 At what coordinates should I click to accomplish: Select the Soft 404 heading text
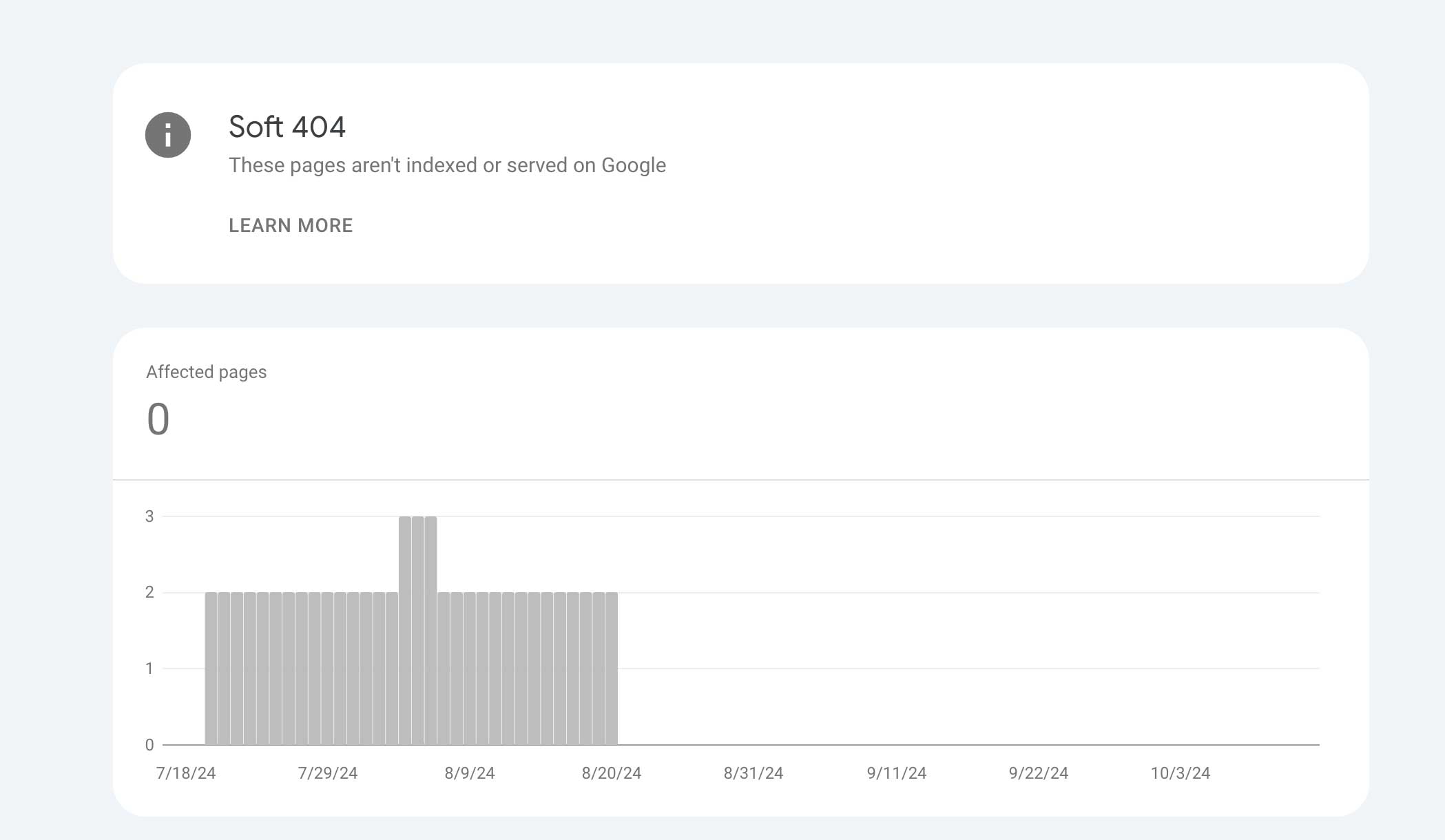coord(287,127)
